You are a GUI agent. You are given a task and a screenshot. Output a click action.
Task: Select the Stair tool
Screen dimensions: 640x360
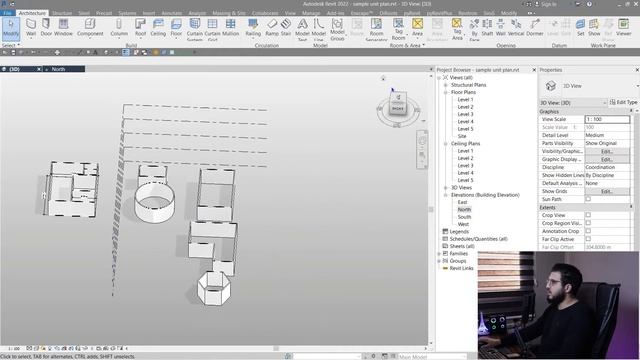(286, 28)
